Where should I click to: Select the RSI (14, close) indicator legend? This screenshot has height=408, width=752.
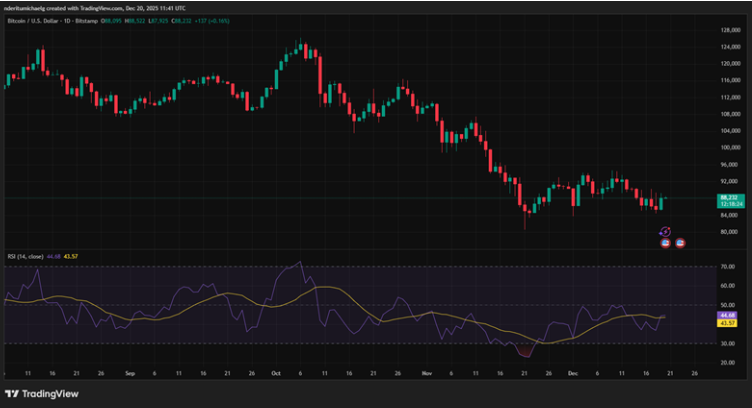pos(24,257)
